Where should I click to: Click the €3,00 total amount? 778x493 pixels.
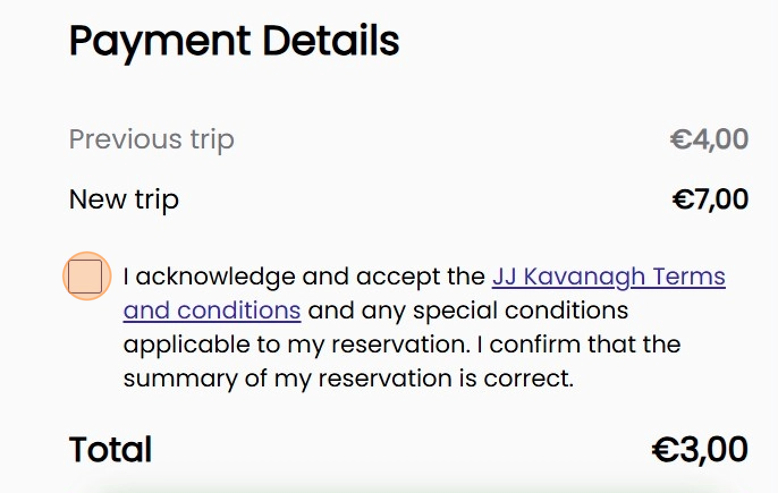[x=700, y=449]
